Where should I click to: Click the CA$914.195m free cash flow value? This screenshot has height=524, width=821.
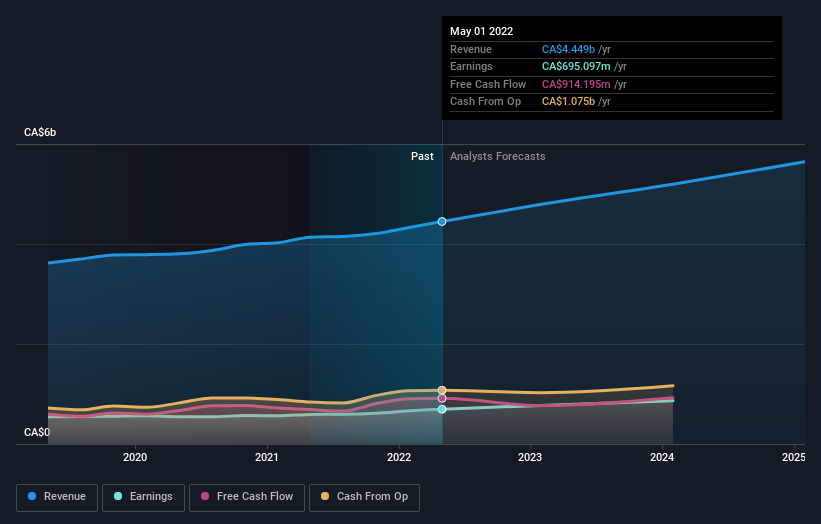point(576,84)
